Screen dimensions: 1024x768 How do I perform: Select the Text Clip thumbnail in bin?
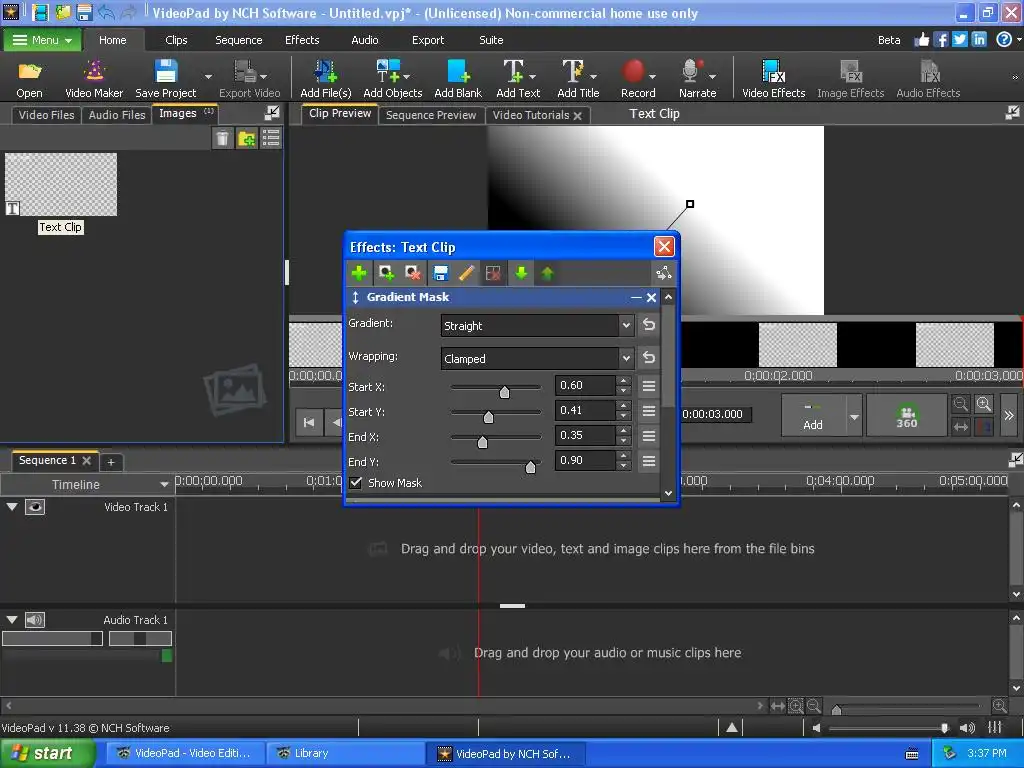tap(61, 184)
